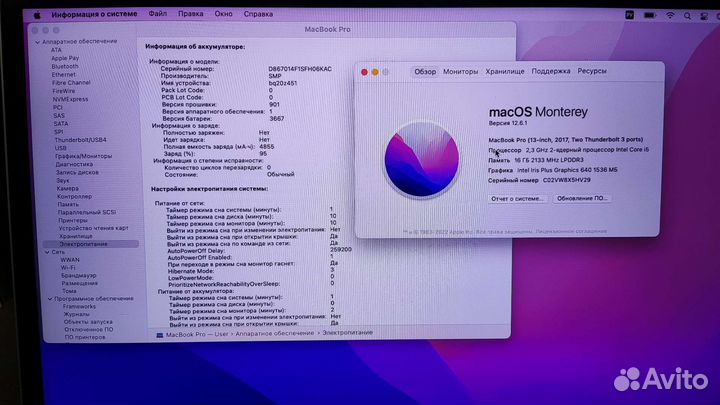
Task: Collapse the Программное обеспечение section
Action: [50, 299]
